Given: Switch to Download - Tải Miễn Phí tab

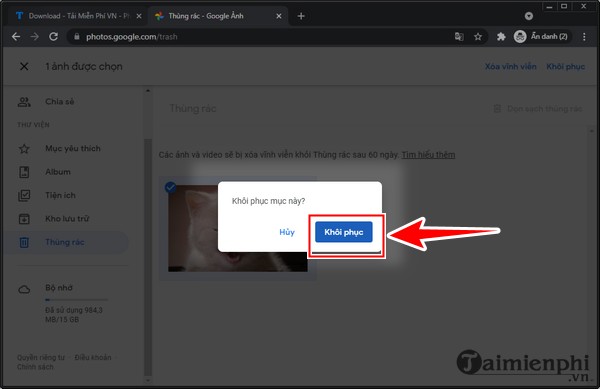Looking at the screenshot, I should point(78,16).
